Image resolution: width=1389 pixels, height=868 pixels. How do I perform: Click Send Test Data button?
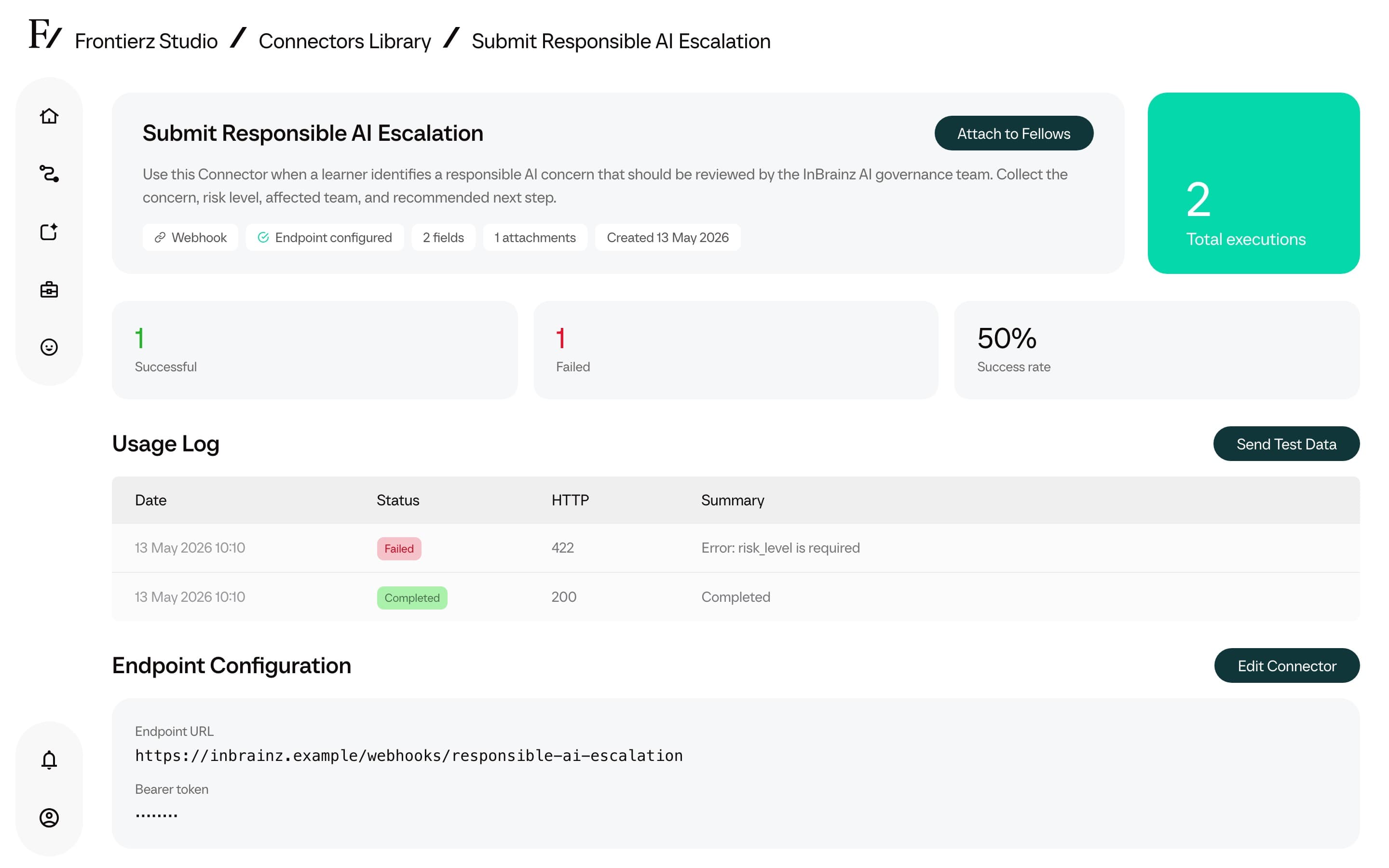tap(1286, 444)
